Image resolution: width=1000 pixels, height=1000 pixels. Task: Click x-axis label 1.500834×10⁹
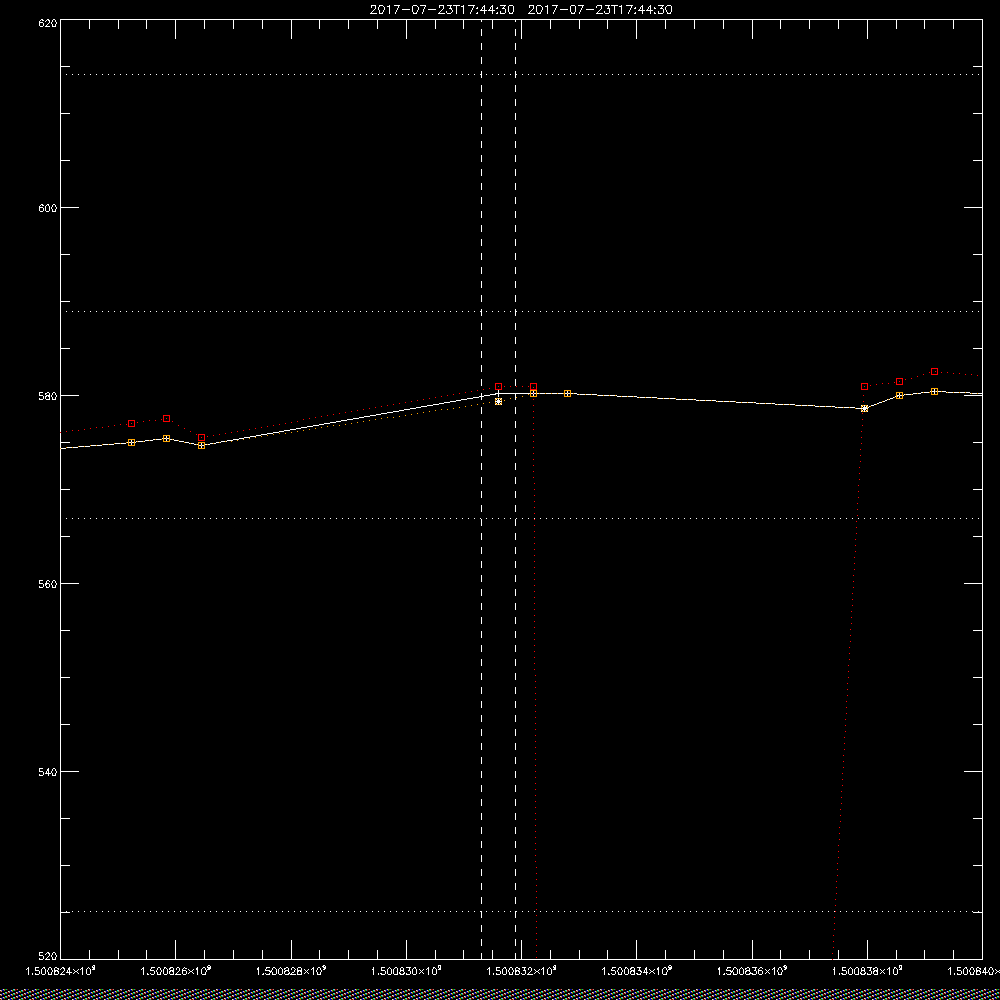pos(637,970)
